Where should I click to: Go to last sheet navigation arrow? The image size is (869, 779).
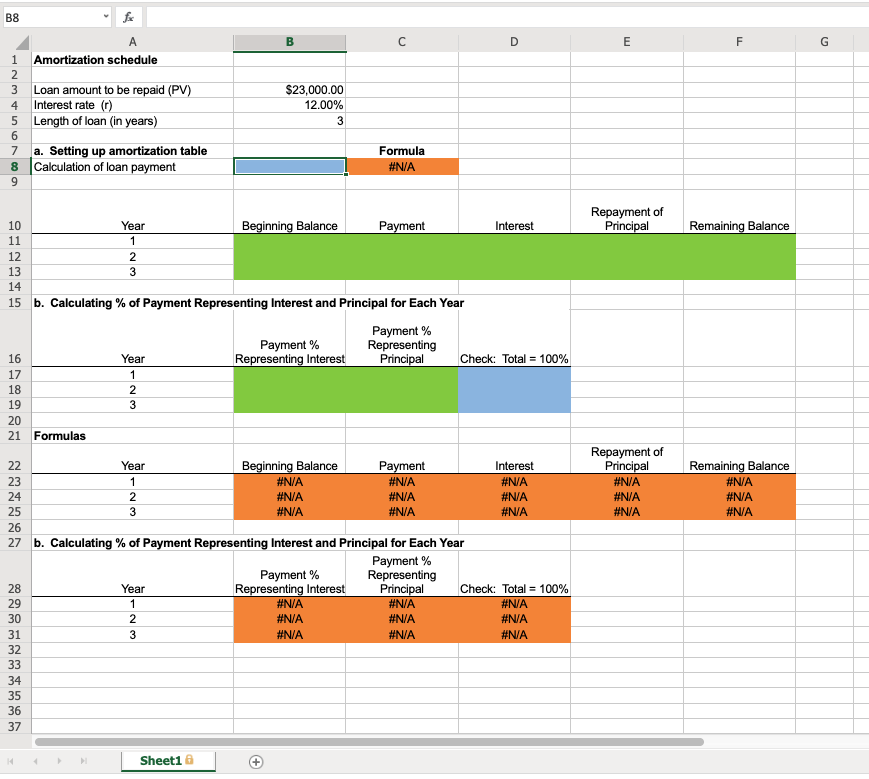pyautogui.click(x=84, y=761)
